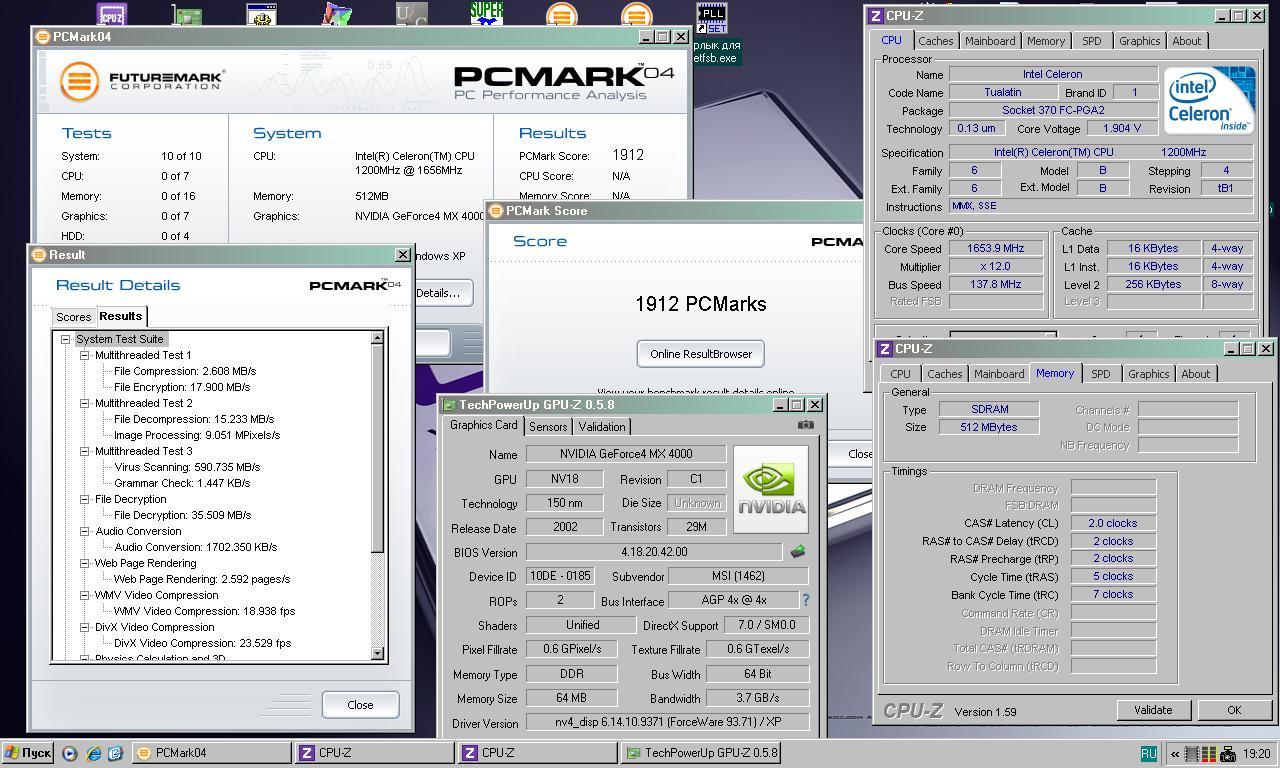This screenshot has height=768, width=1280.
Task: Select 'Image Processing: 9.051 MPixels/s' row
Action: coord(196,435)
